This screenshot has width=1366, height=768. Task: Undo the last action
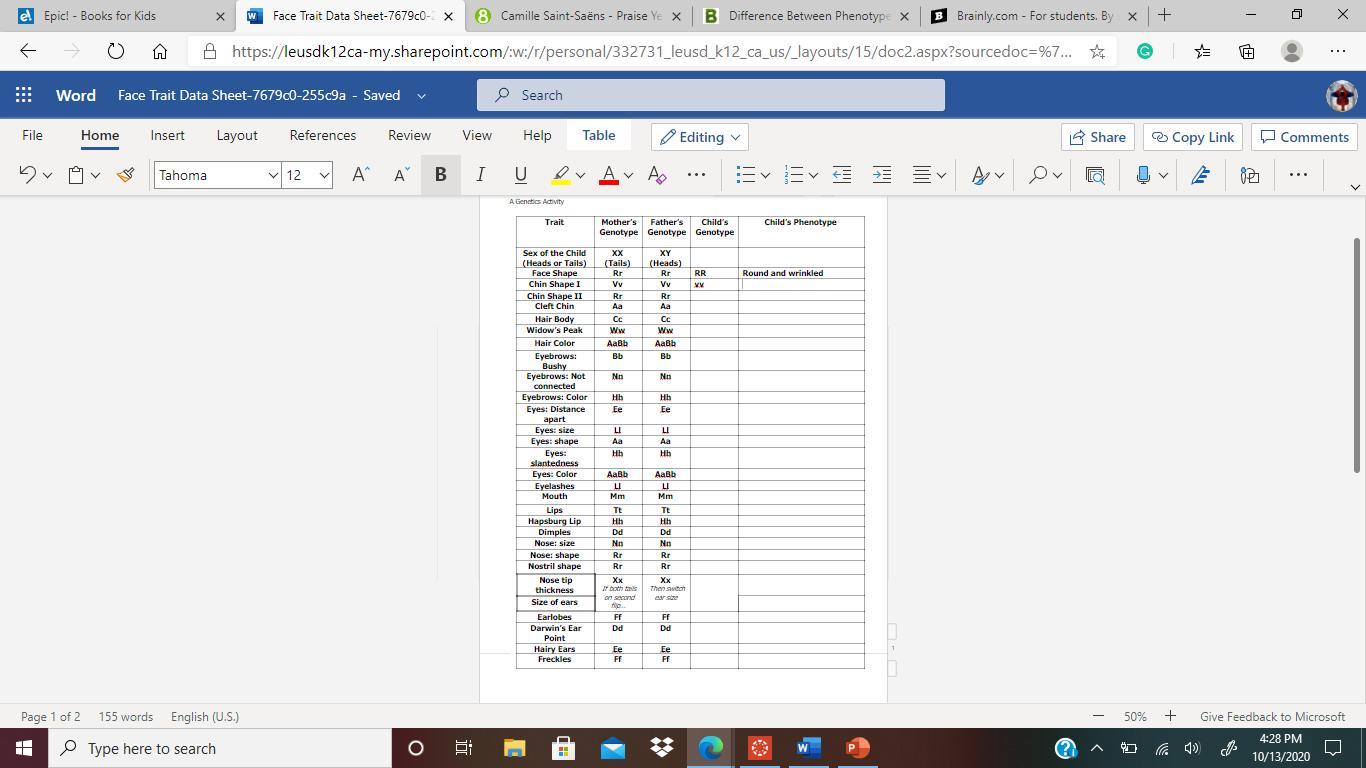(27, 174)
